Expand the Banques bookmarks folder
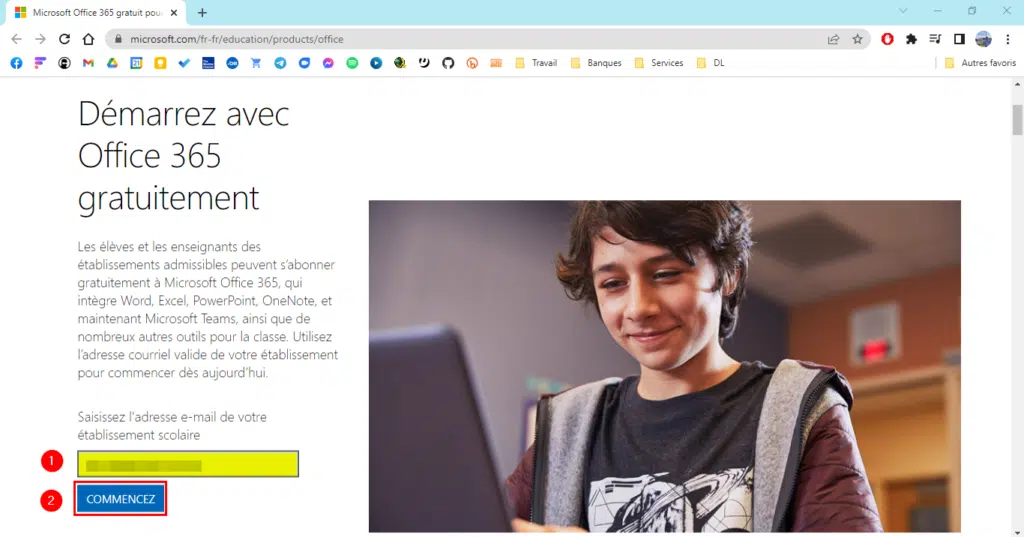Viewport: 1024px width, 537px height. 596,63
